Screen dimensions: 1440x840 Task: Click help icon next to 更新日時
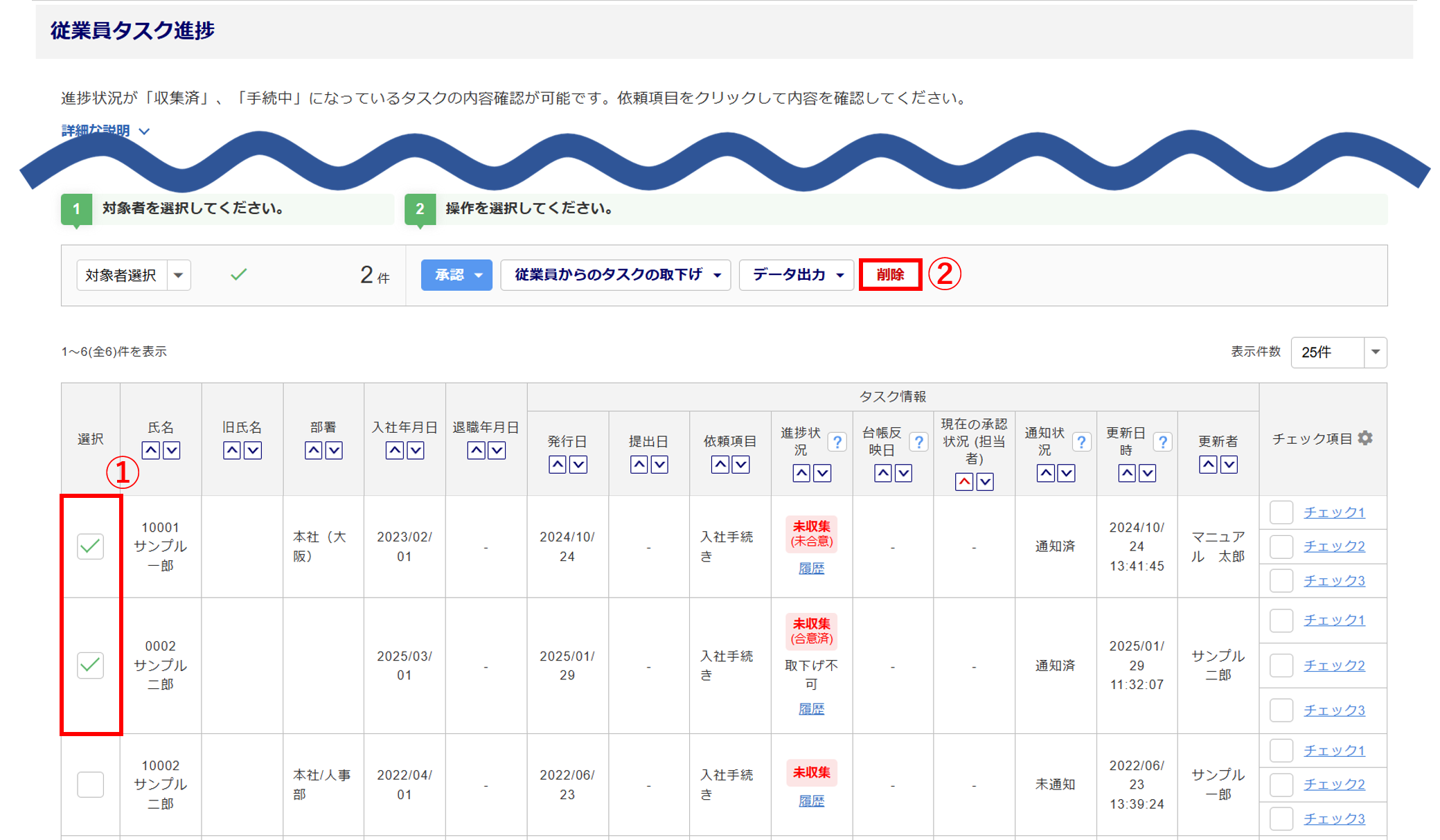[x=1162, y=442]
